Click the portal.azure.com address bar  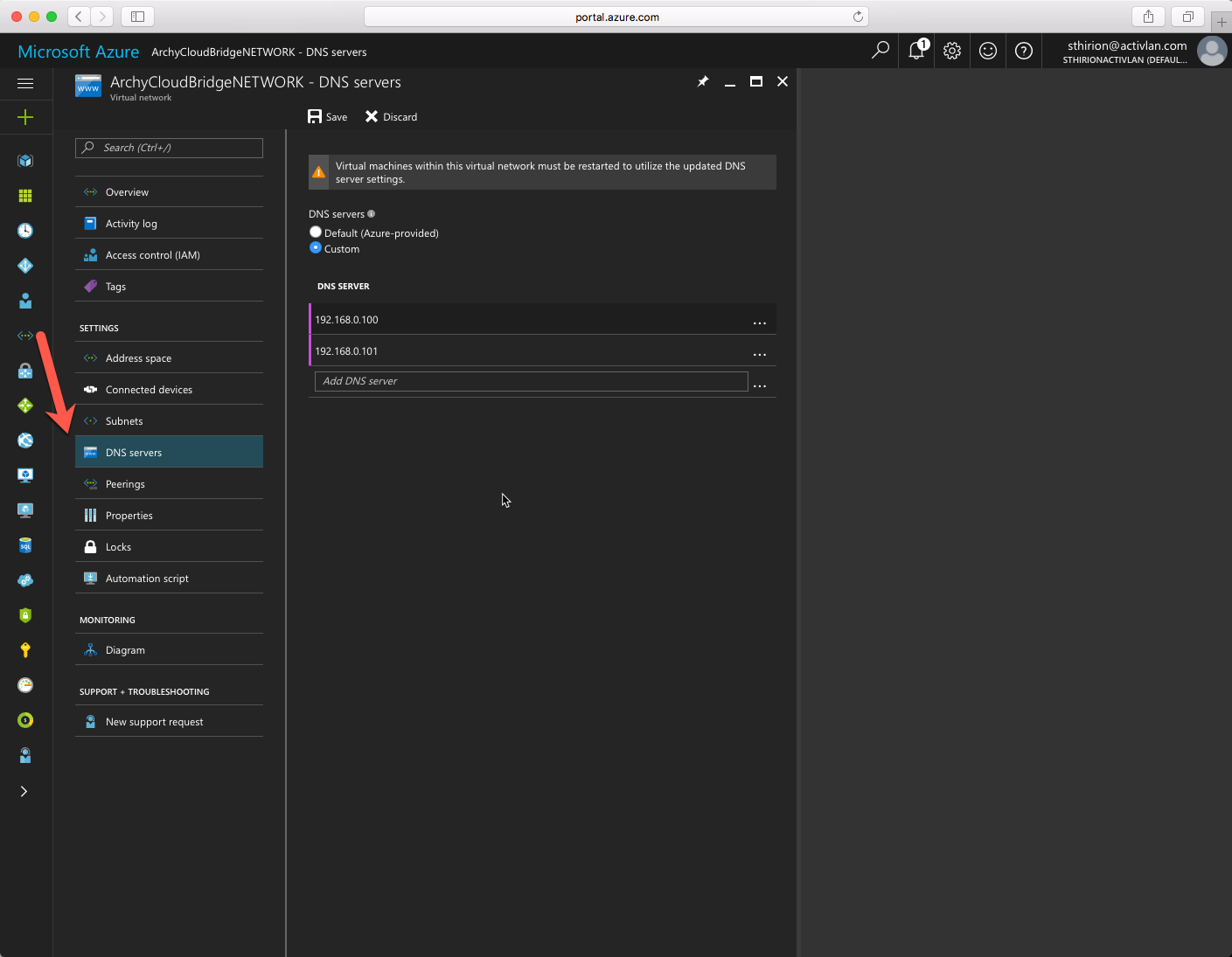(x=616, y=17)
